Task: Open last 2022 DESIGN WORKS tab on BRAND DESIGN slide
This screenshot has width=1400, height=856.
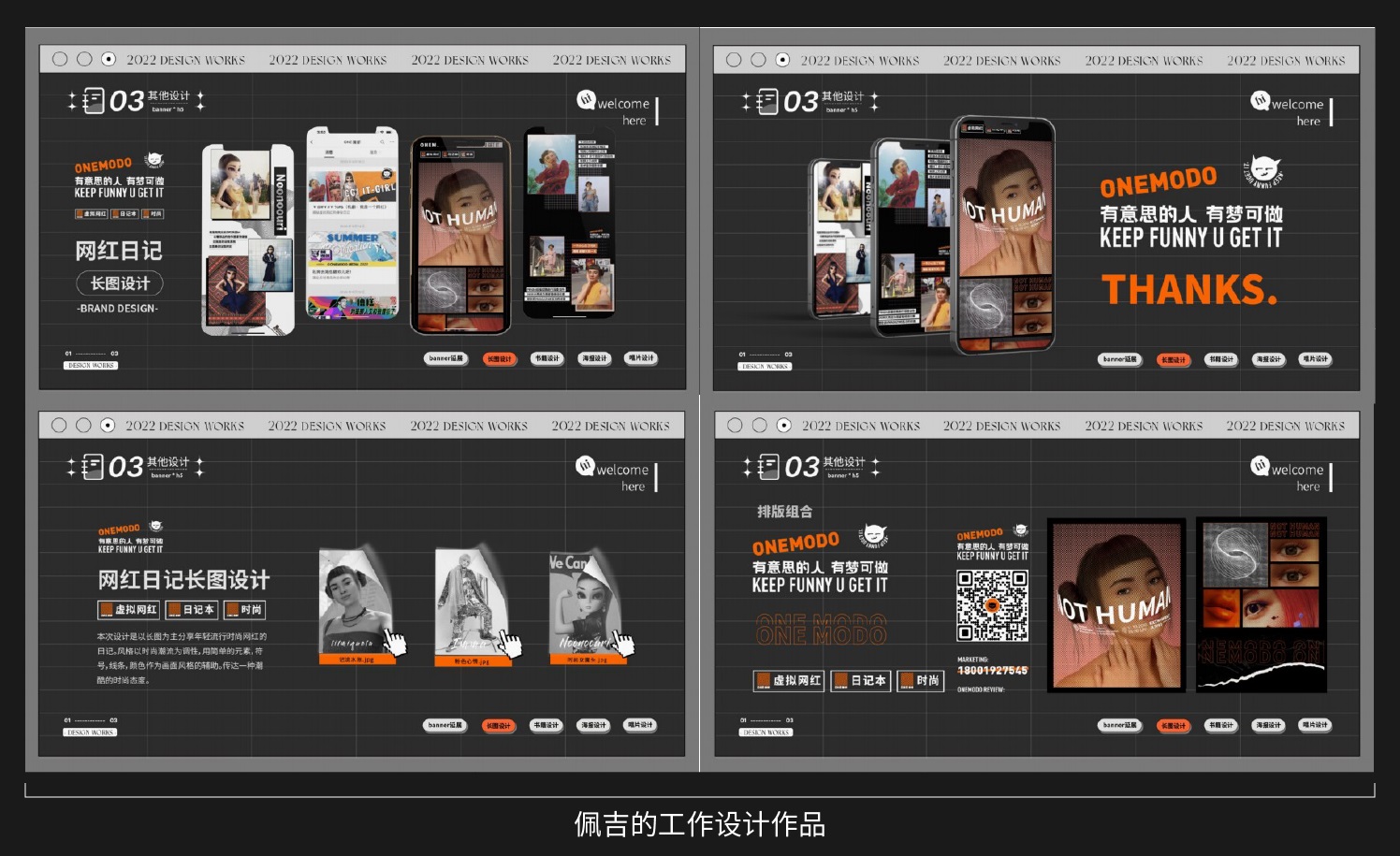Action: point(612,61)
